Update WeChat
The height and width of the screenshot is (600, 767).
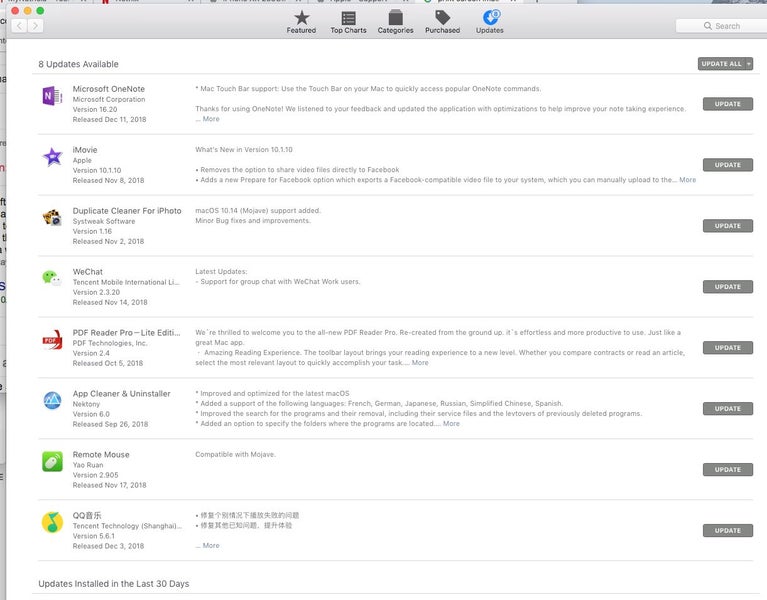[727, 287]
